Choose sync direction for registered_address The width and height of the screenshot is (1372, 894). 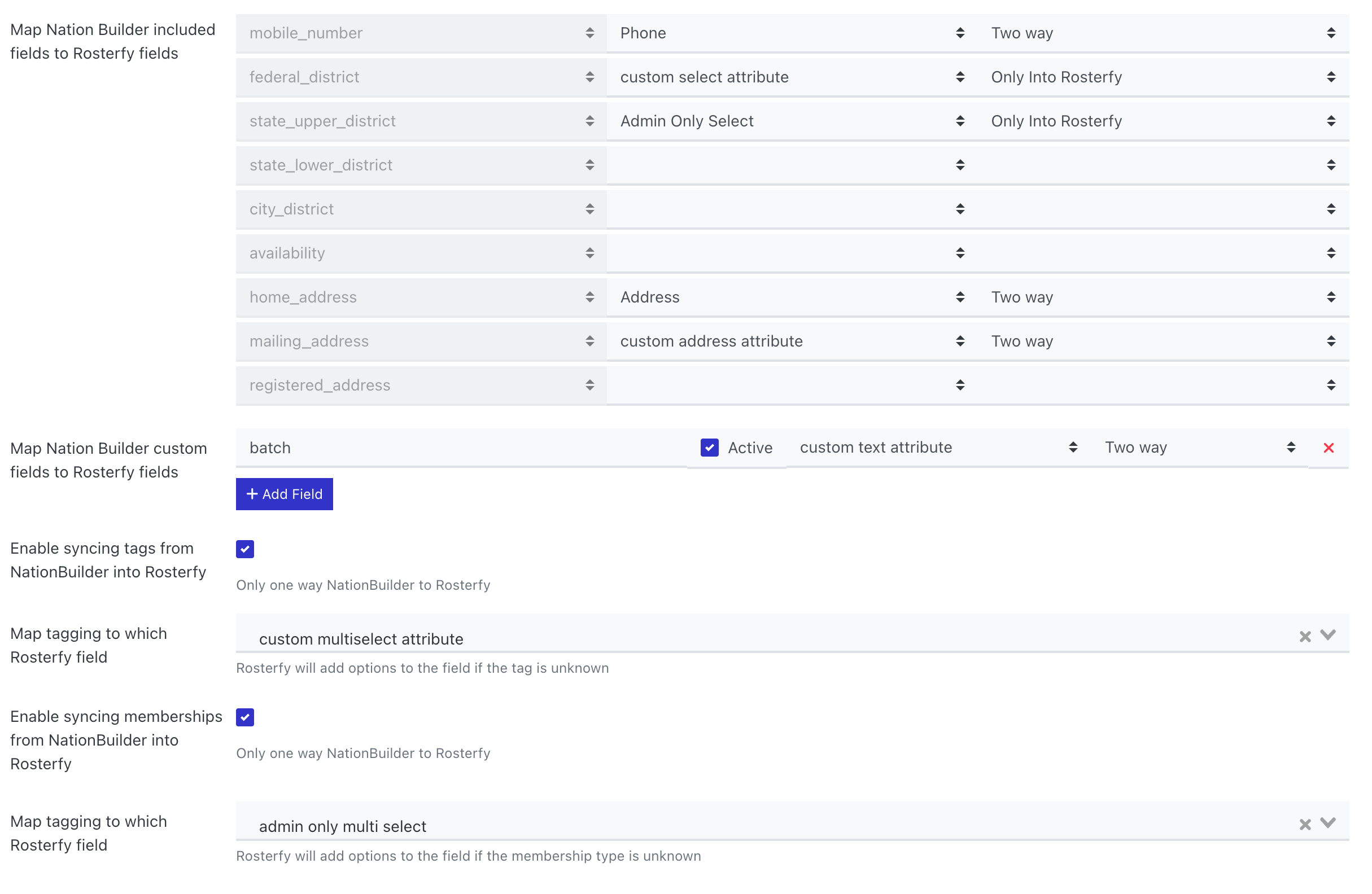(1163, 385)
